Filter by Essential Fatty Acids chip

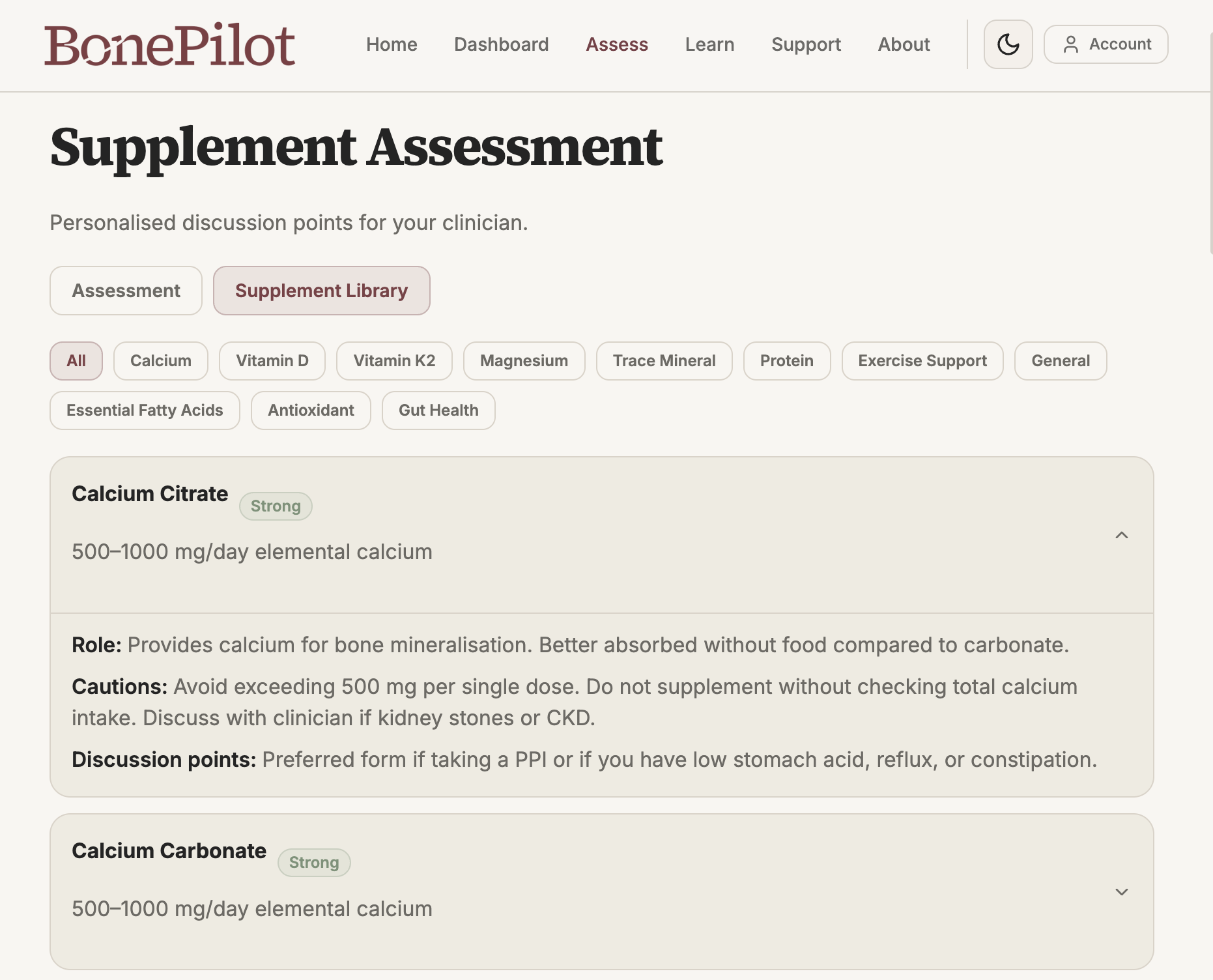click(x=145, y=411)
